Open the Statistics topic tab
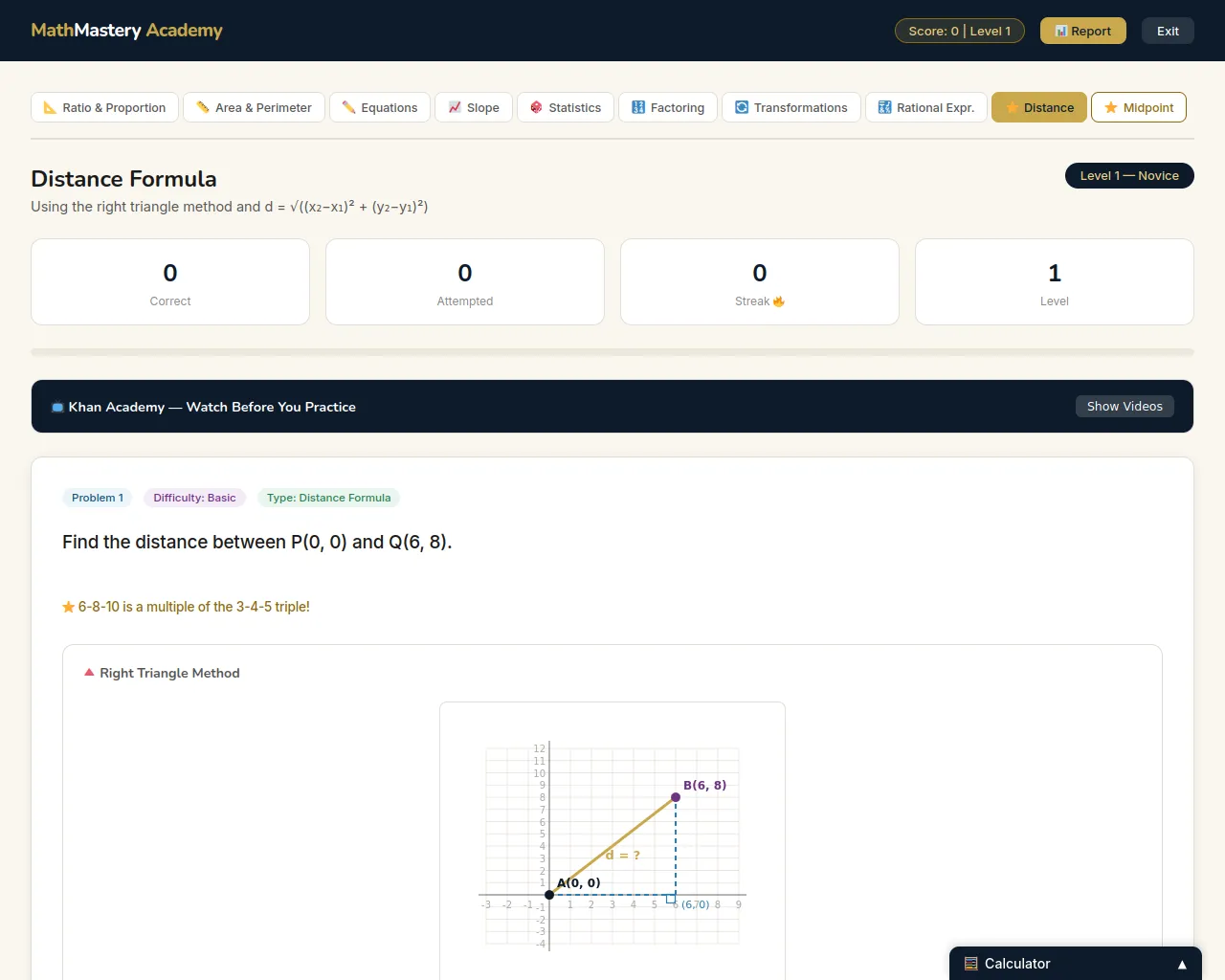Image resolution: width=1225 pixels, height=980 pixels. 566,107
